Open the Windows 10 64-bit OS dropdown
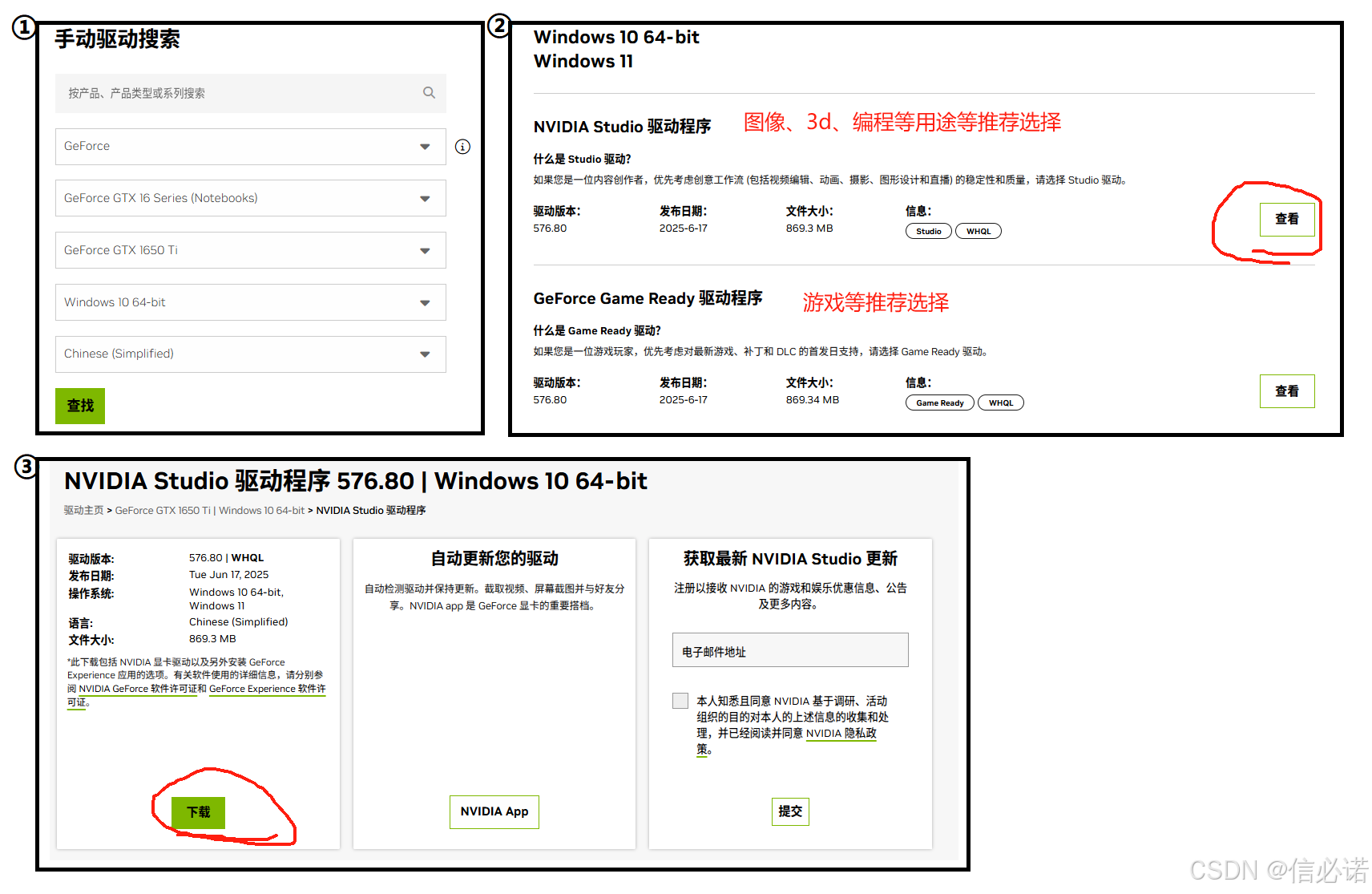This screenshot has width=1372, height=894. tap(250, 302)
